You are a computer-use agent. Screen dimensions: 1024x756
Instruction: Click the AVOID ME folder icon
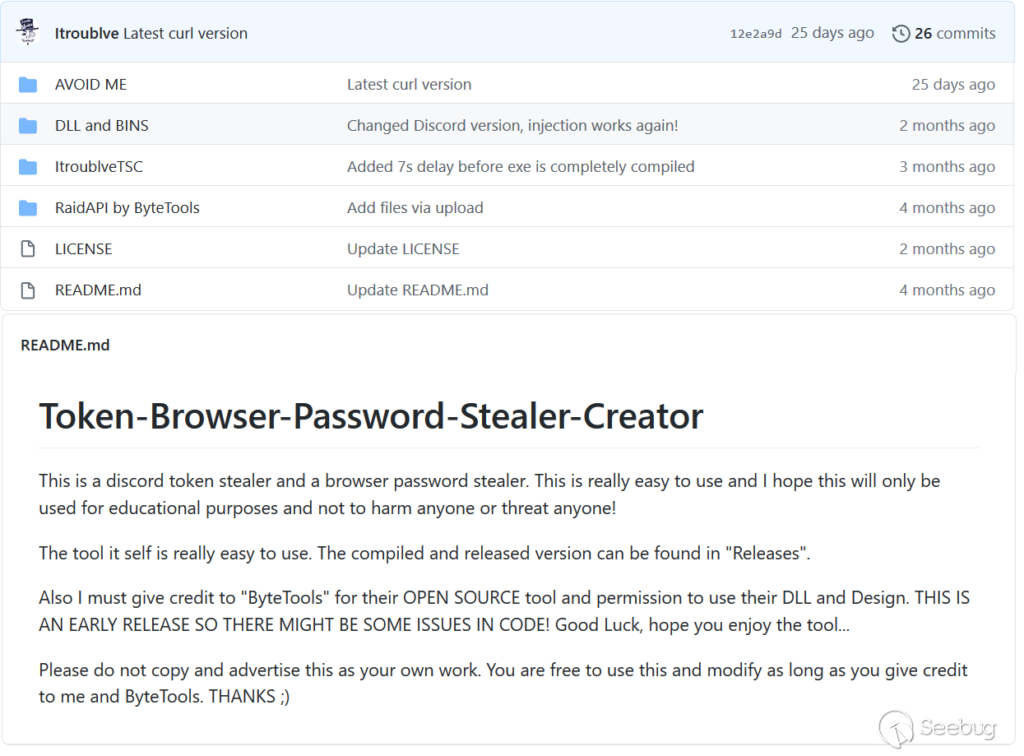coord(28,85)
